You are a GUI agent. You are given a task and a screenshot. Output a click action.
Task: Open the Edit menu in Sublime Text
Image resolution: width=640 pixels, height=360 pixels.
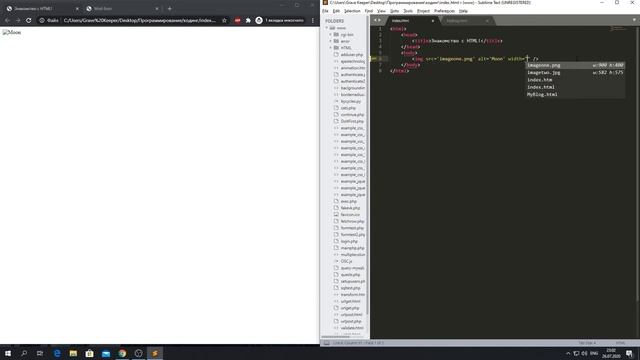pos(336,11)
